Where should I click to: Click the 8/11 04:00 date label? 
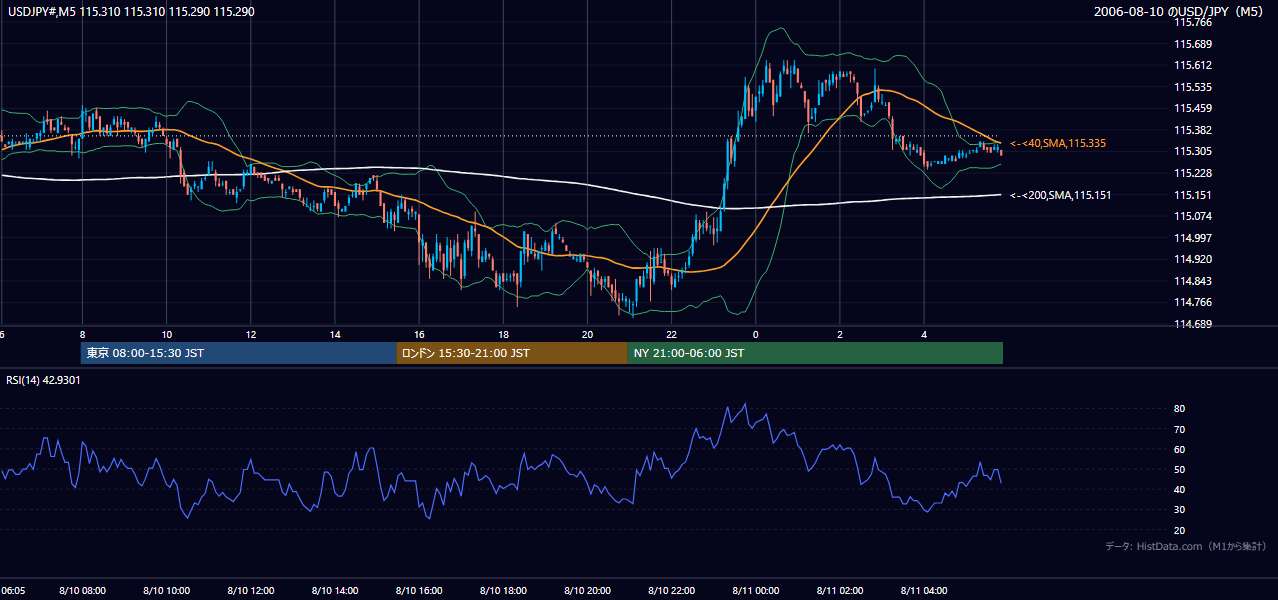click(x=924, y=590)
